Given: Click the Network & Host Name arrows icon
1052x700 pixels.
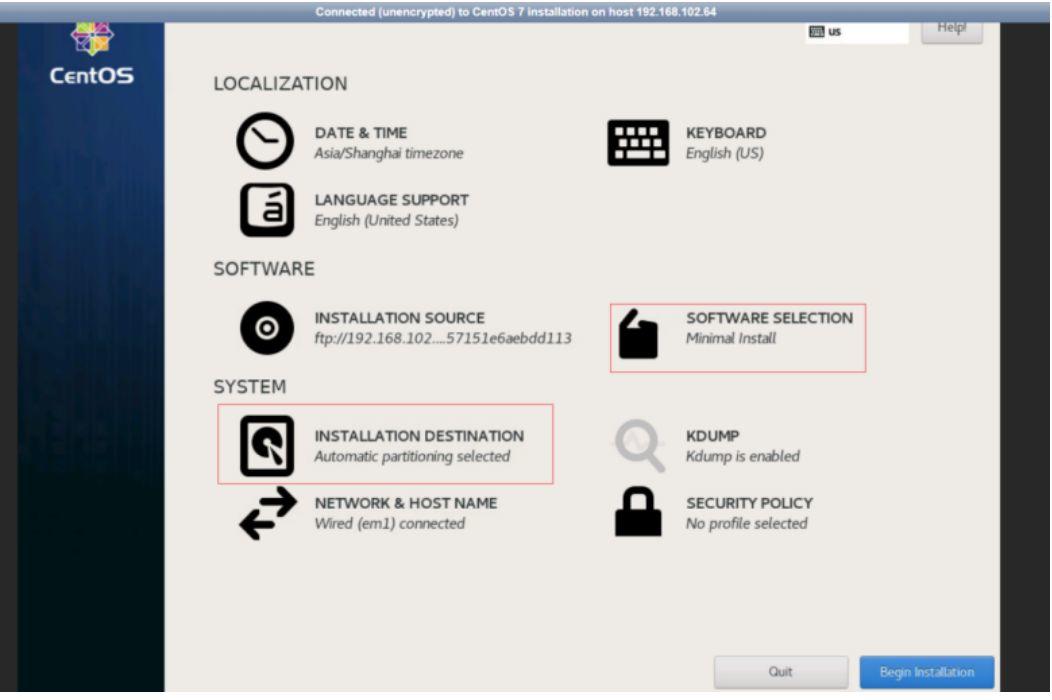Looking at the screenshot, I should click(267, 513).
